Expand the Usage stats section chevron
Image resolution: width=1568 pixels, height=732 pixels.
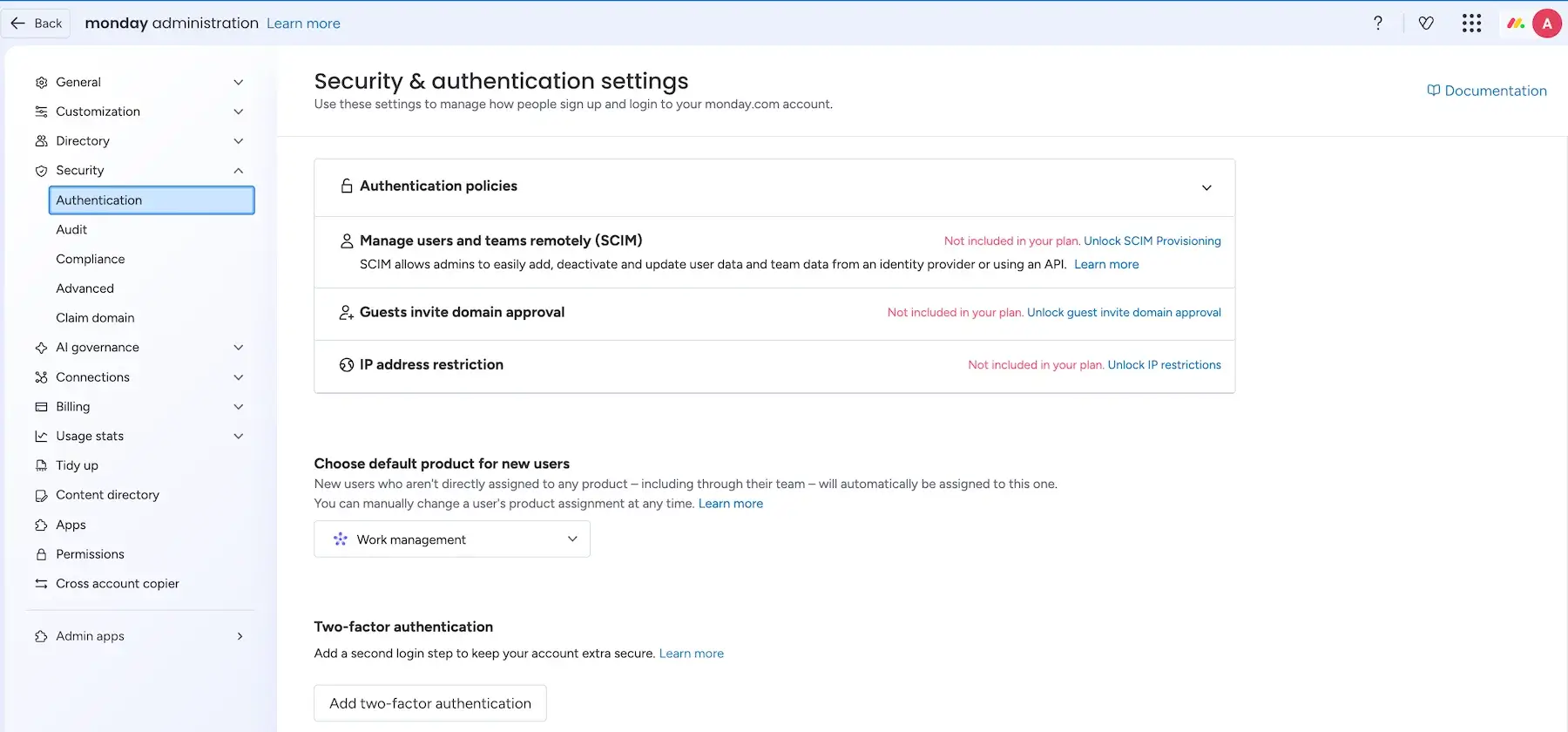pos(239,437)
